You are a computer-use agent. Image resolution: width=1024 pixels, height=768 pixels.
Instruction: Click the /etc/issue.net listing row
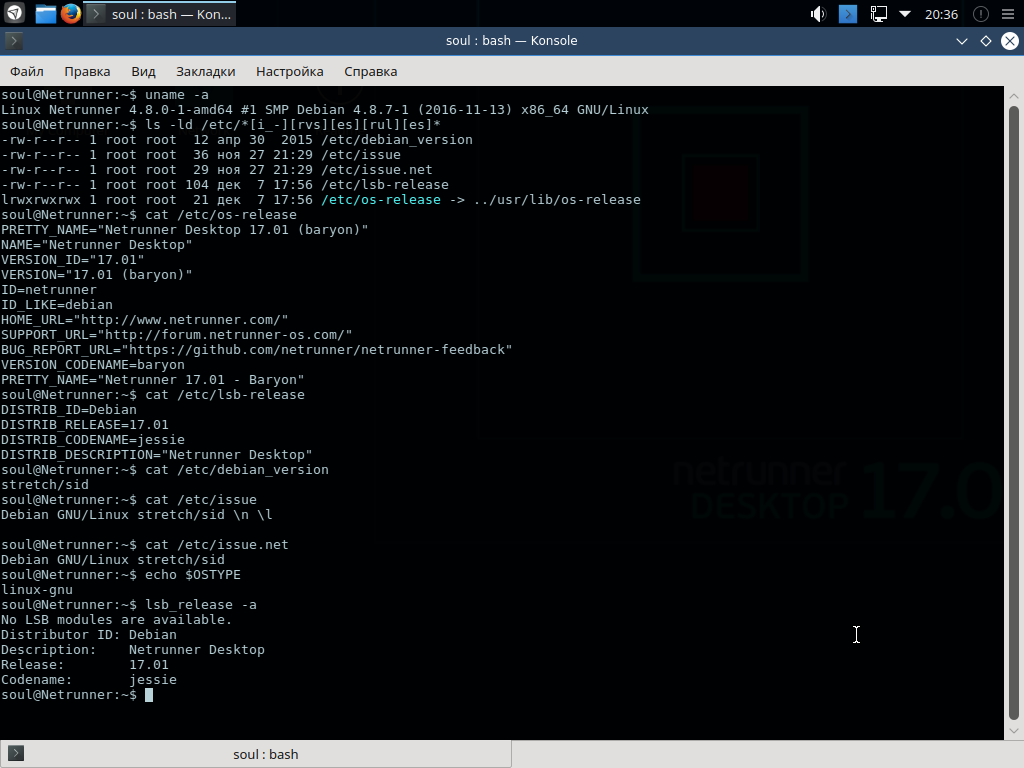coord(216,170)
